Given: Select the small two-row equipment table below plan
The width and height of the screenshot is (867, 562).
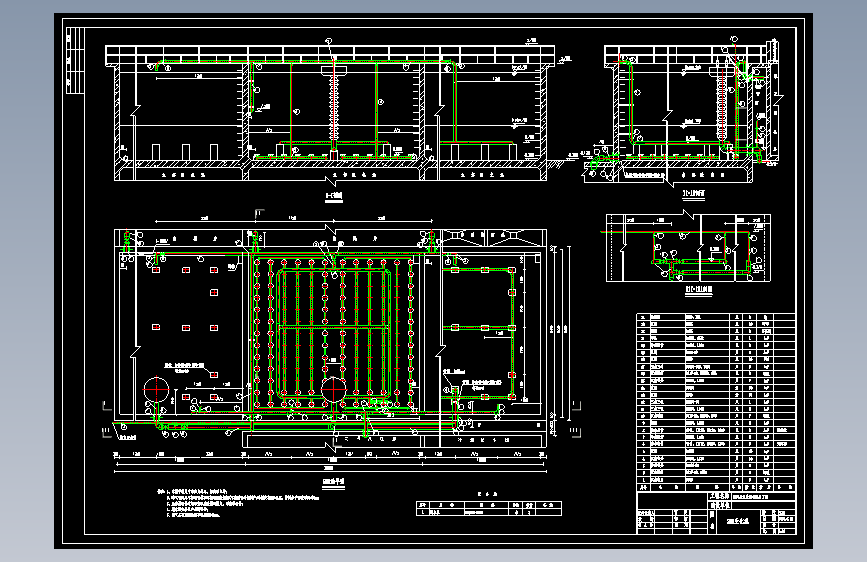Looking at the screenshot, I should coord(489,508).
